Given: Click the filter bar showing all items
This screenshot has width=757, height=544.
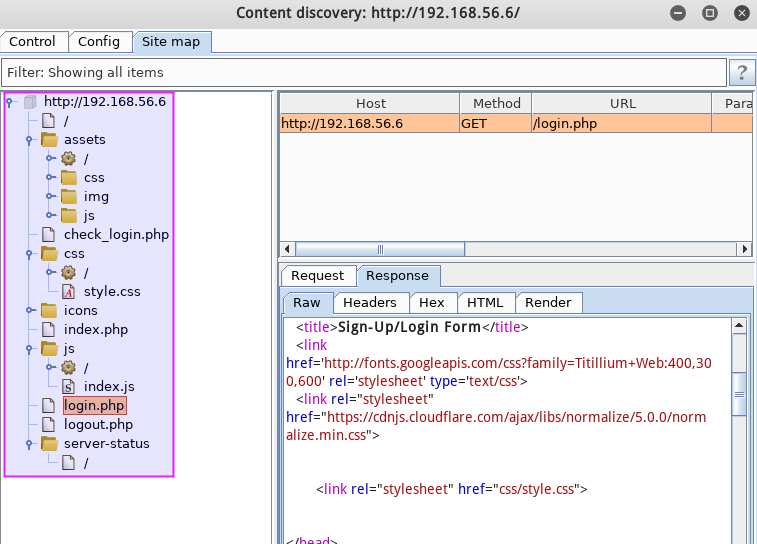Looking at the screenshot, I should 364,72.
